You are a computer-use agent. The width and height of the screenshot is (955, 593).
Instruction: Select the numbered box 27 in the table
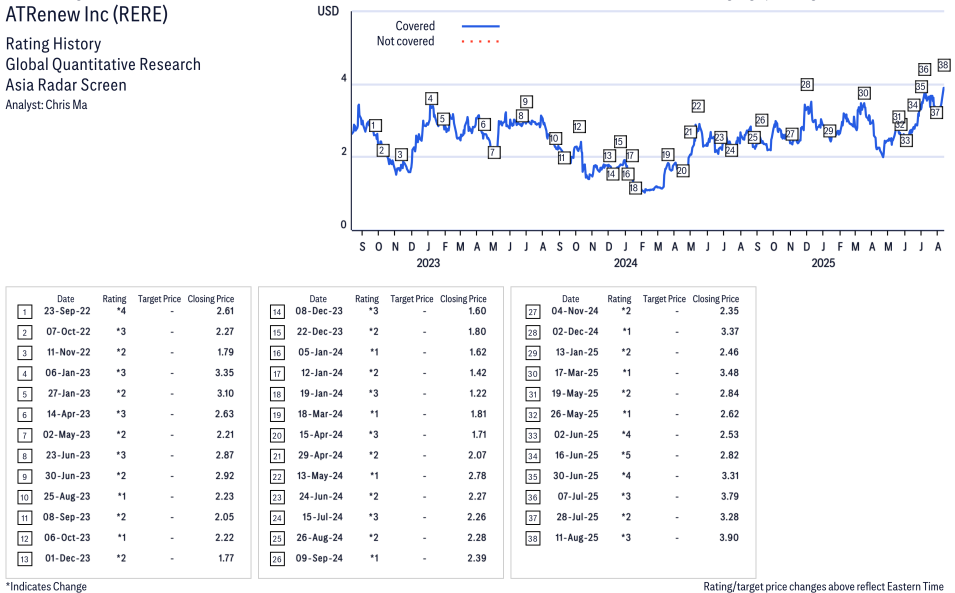[532, 312]
